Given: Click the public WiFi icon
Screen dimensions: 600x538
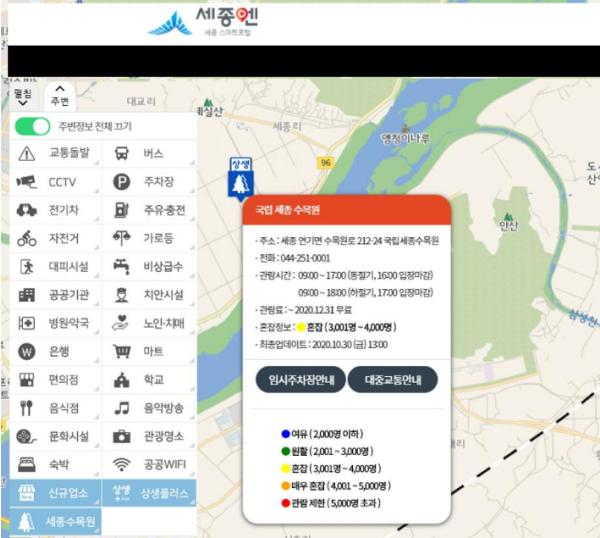Looking at the screenshot, I should point(121,465).
